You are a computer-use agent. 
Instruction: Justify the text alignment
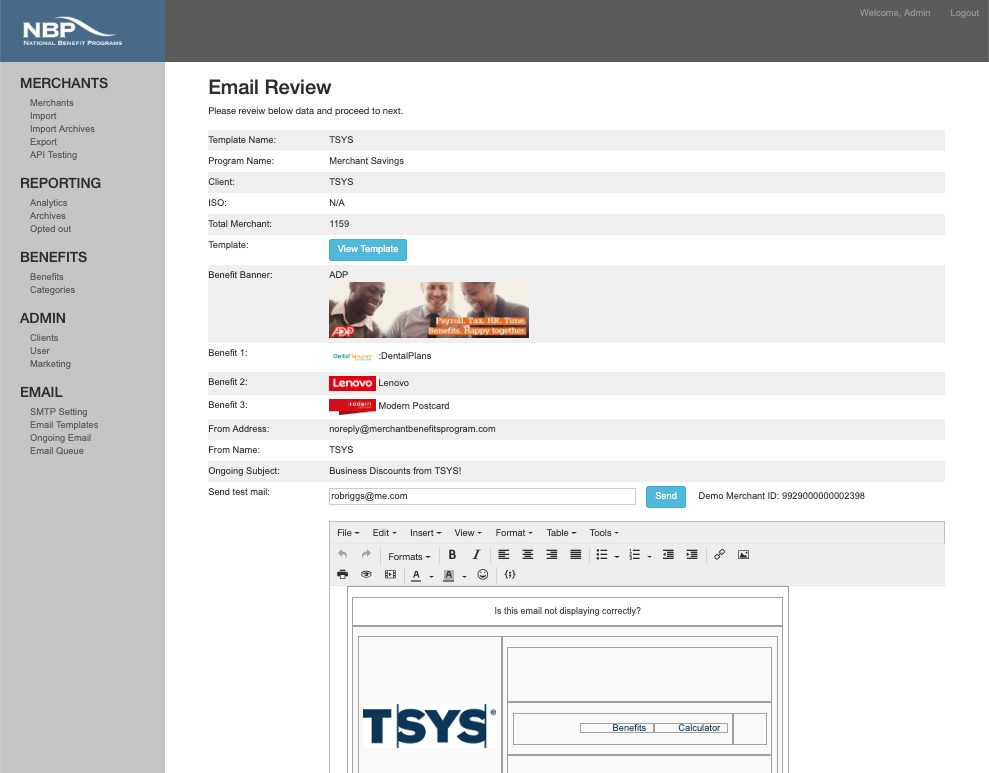coord(576,555)
